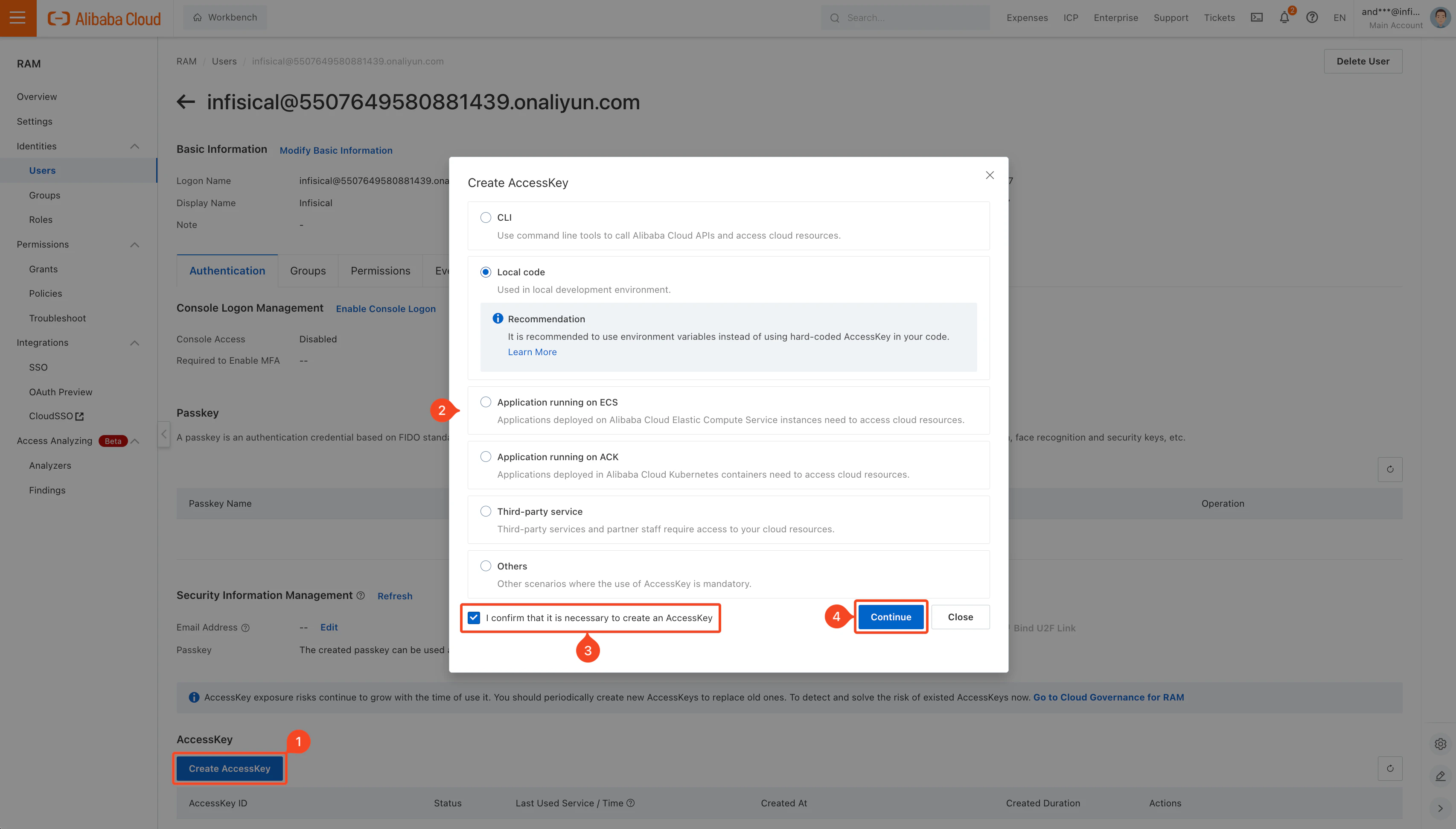Collapse the Integrations section

click(134, 343)
